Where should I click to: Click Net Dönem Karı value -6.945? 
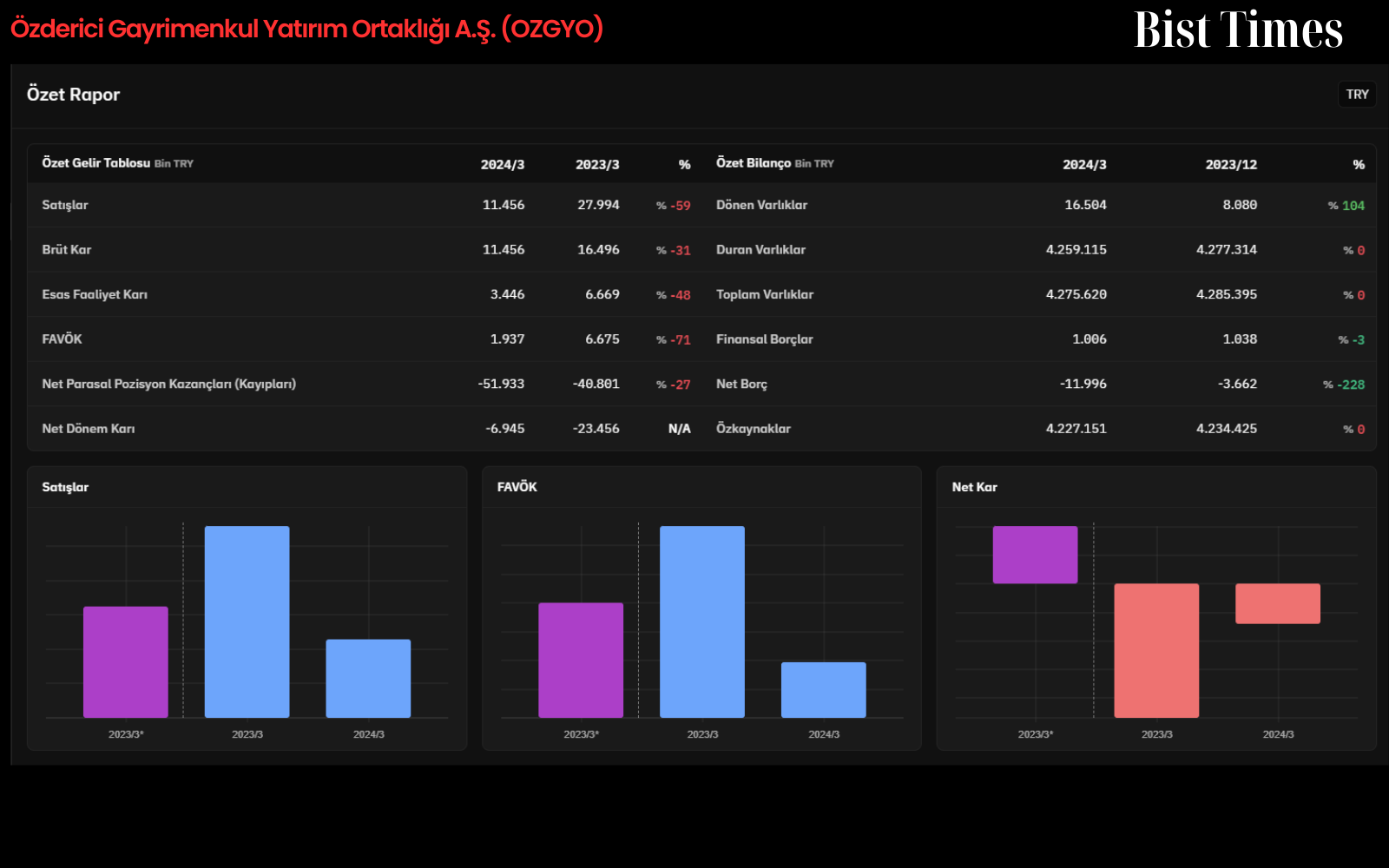(504, 429)
